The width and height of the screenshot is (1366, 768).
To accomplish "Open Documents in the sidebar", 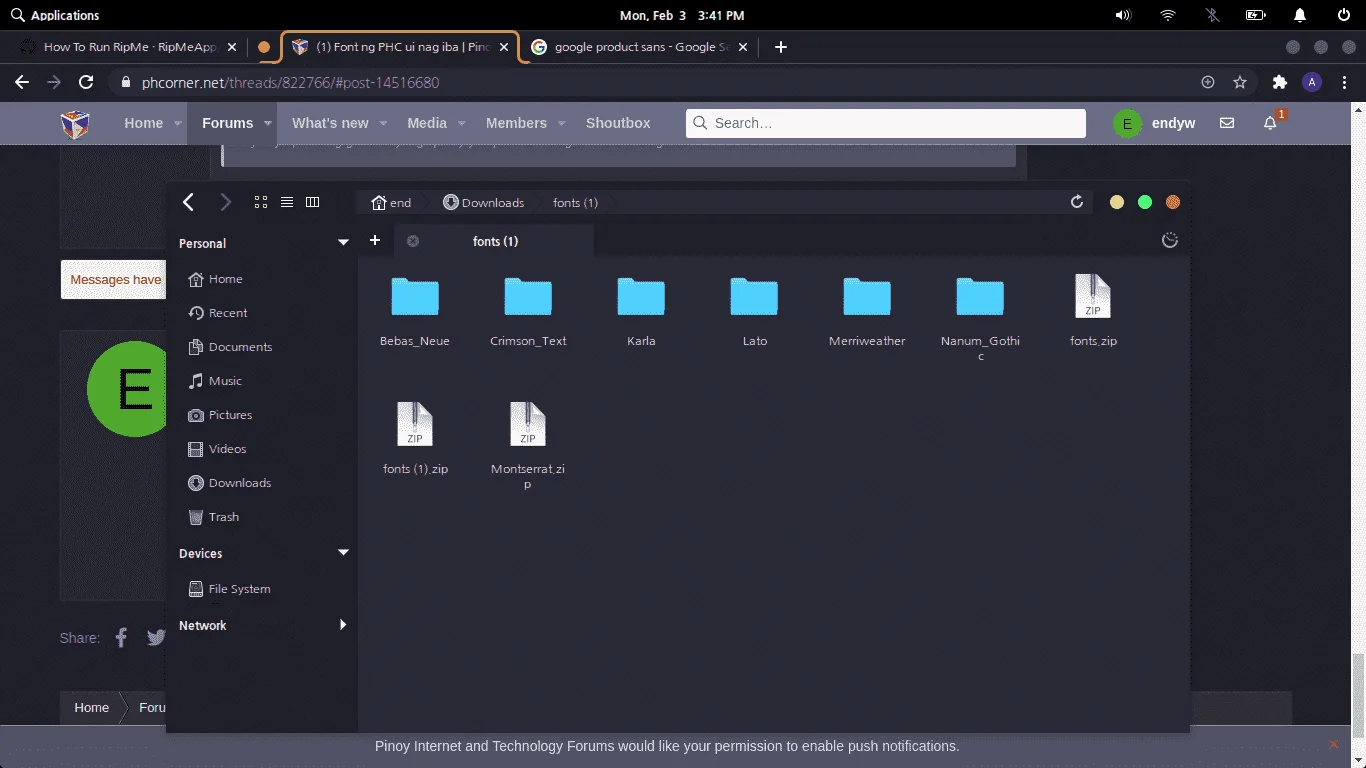I will coord(230,347).
